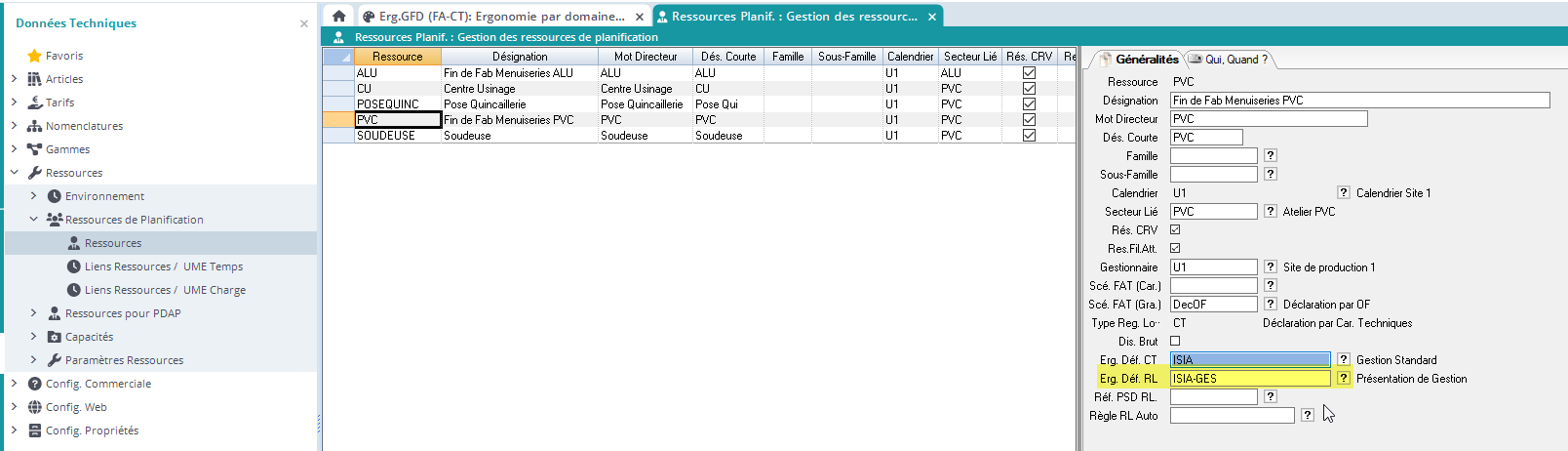Click question mark beside Erg. Déf. RL
Image resolution: width=1568 pixels, height=451 pixels.
pos(1344,378)
